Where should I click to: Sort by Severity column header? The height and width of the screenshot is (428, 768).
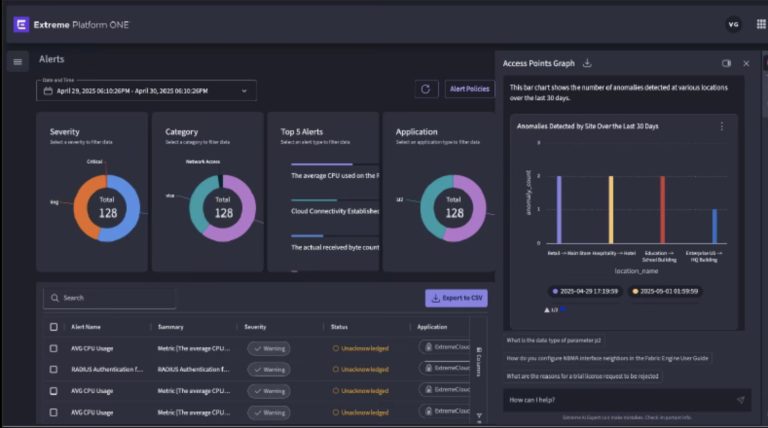[255, 327]
